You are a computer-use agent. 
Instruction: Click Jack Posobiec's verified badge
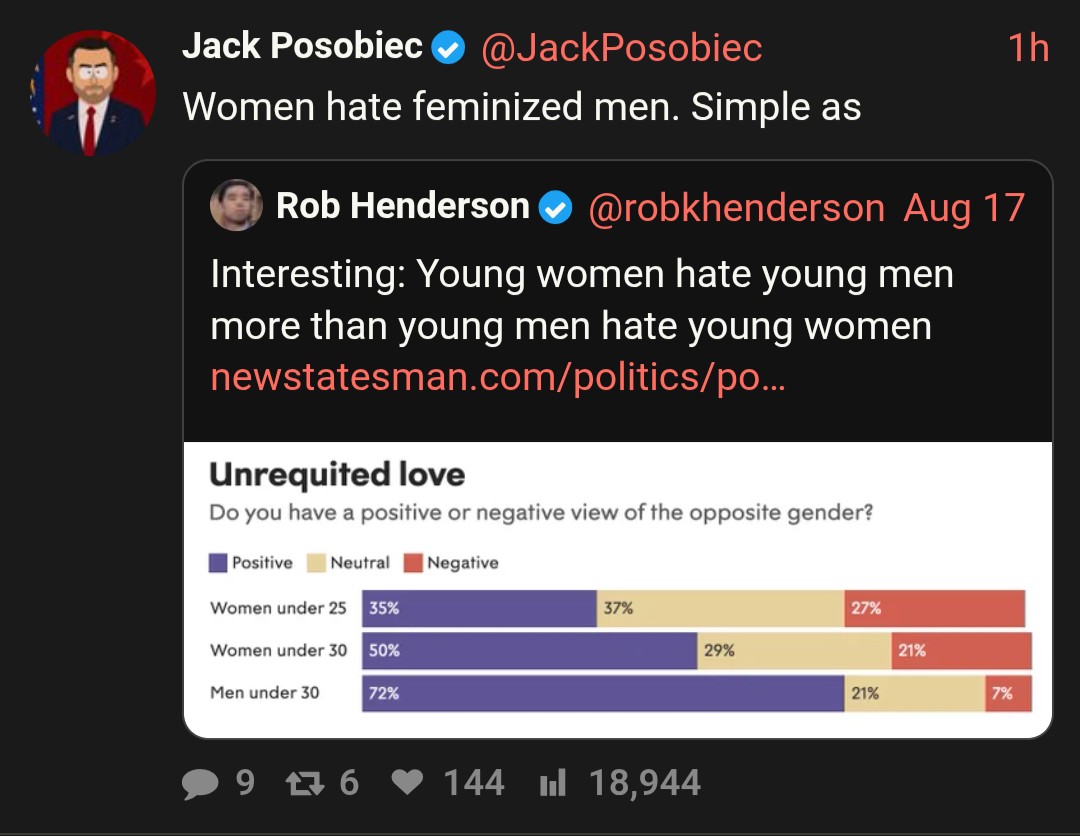point(448,48)
